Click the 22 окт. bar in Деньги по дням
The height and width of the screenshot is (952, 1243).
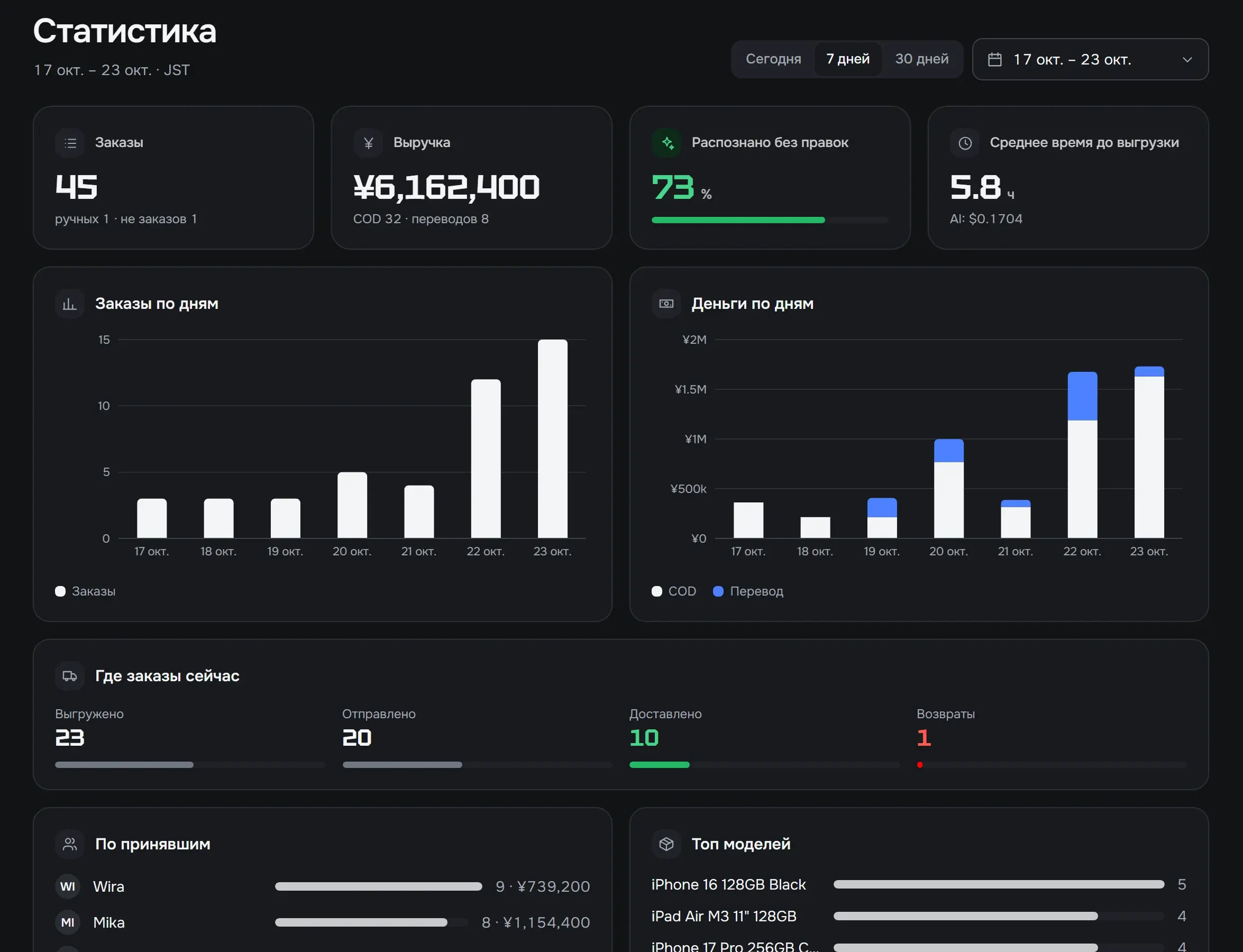[x=1083, y=455]
